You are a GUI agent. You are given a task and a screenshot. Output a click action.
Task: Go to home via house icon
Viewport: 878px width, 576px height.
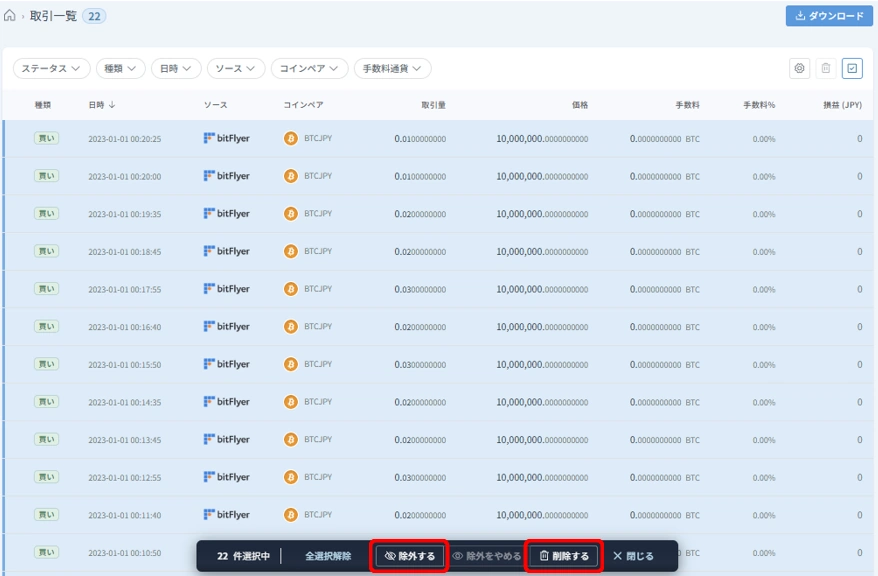[x=10, y=16]
